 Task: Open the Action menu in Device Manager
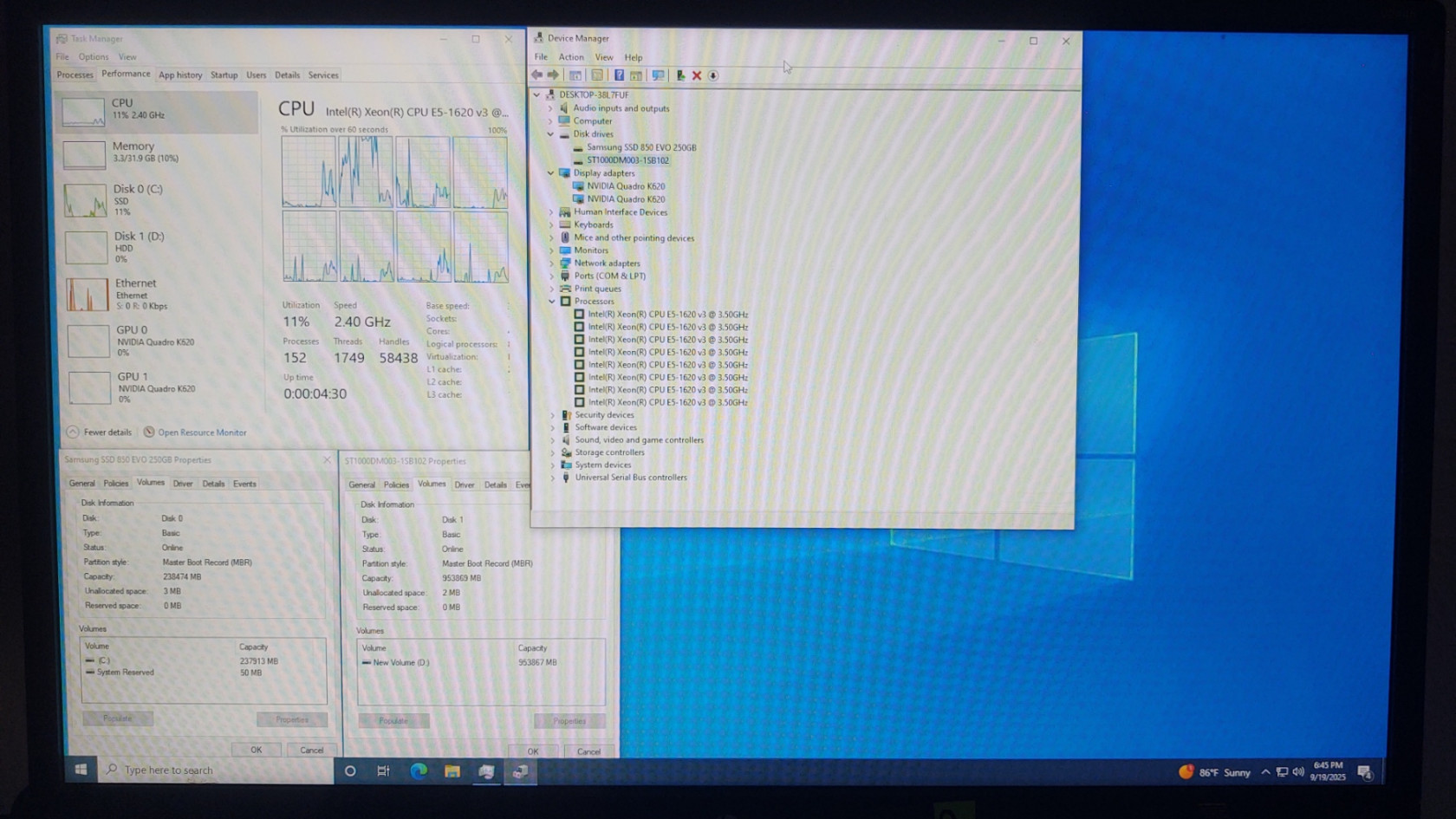(570, 57)
